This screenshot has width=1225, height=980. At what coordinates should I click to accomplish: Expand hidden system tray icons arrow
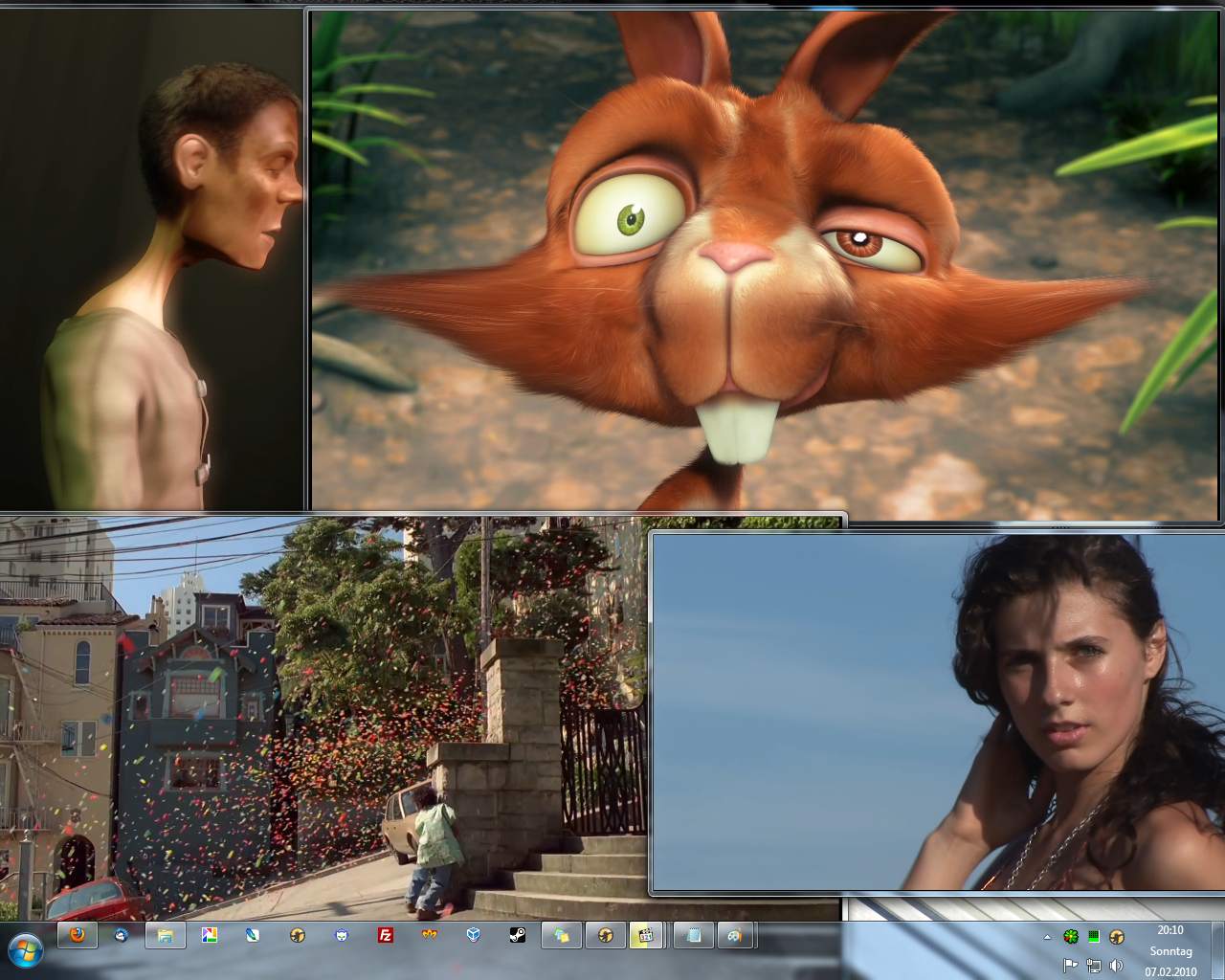coord(1047,938)
